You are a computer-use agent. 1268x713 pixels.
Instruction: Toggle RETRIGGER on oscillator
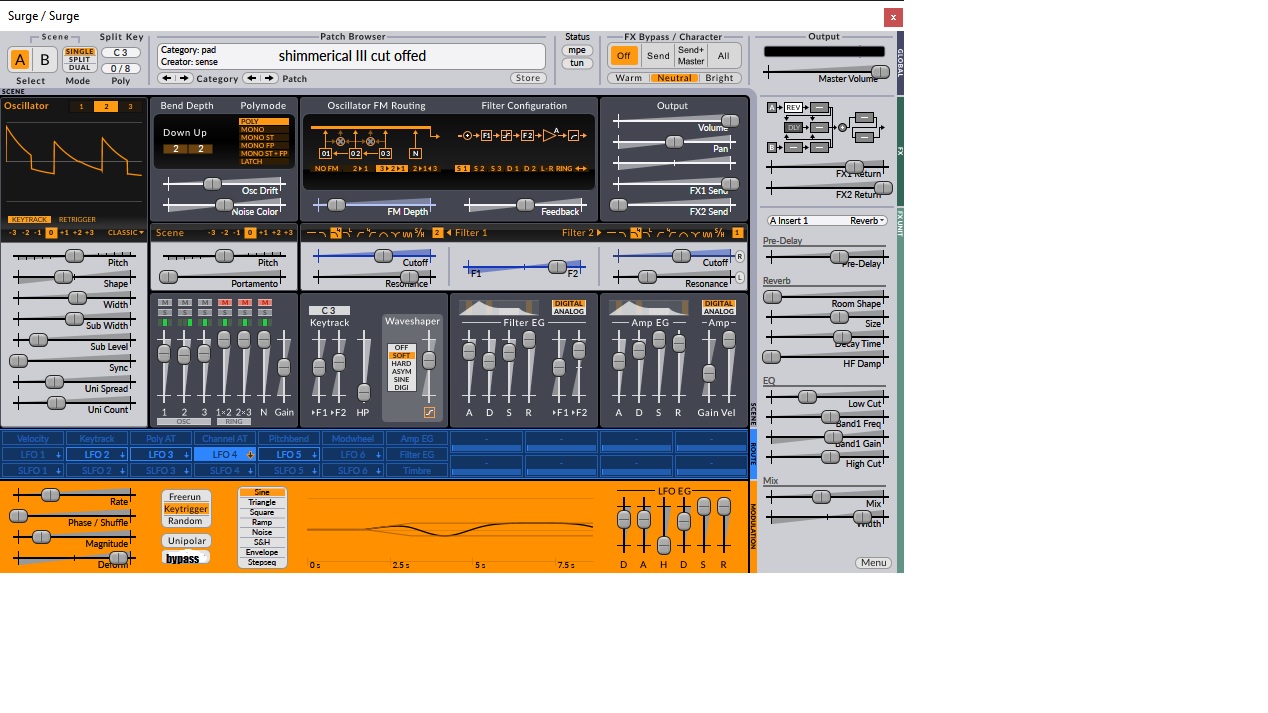[77, 219]
